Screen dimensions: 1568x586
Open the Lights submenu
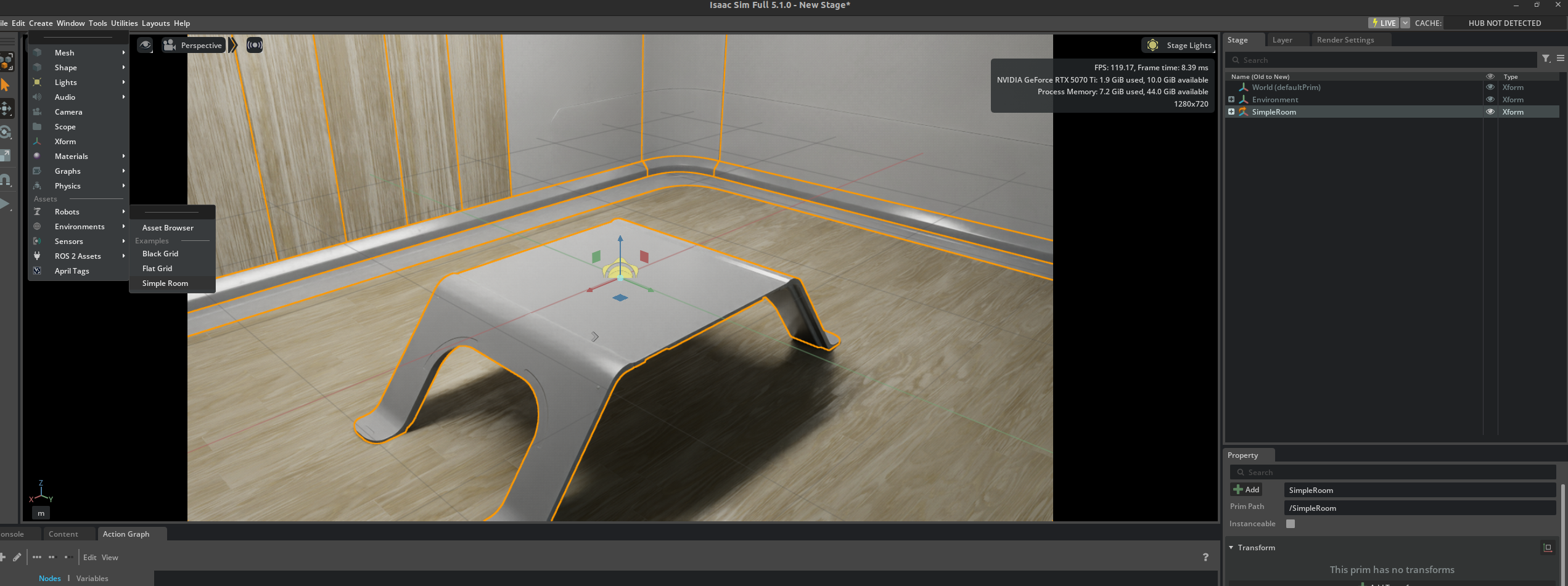point(79,82)
